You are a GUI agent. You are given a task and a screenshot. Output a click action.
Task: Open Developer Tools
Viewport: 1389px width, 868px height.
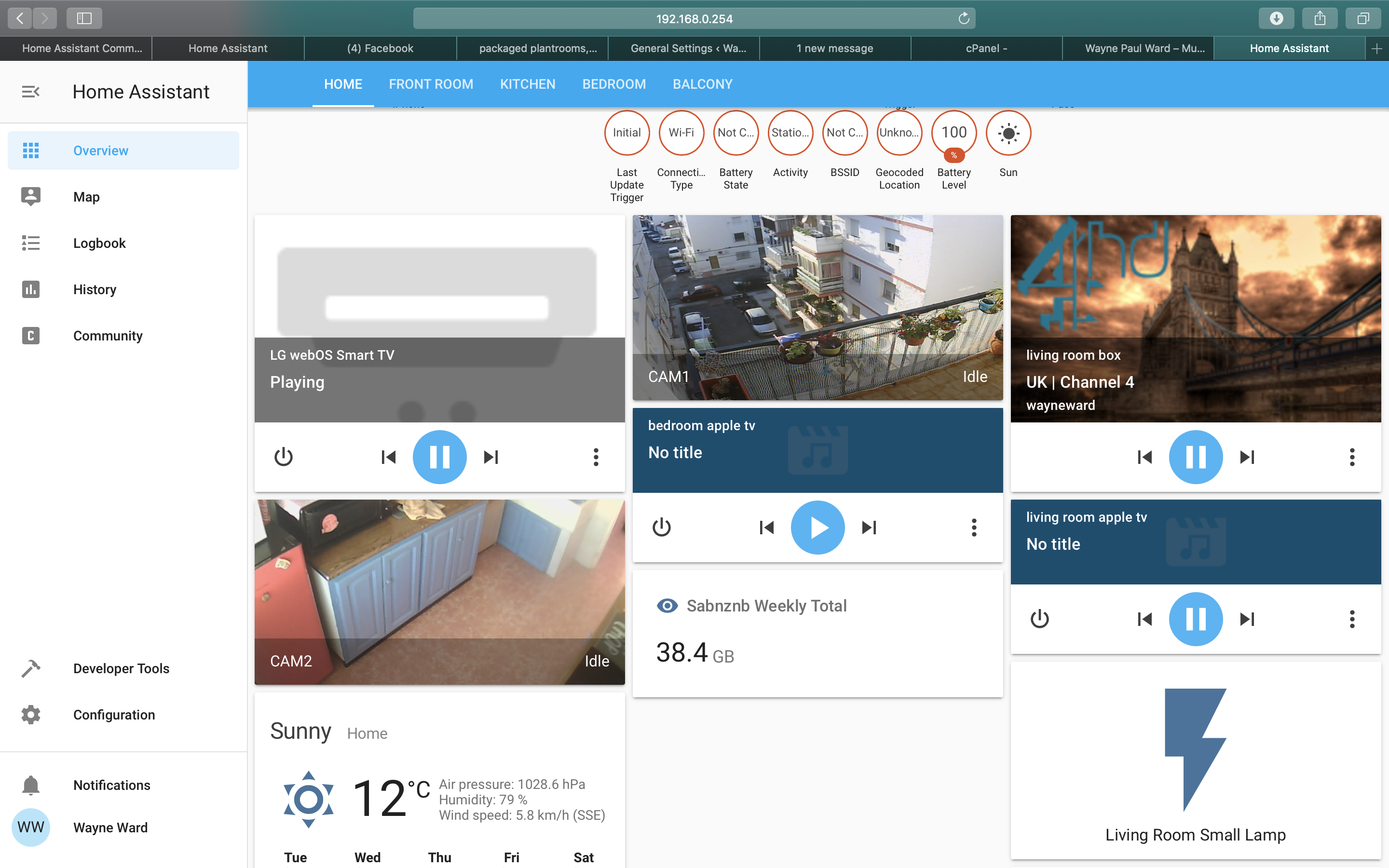(x=123, y=668)
